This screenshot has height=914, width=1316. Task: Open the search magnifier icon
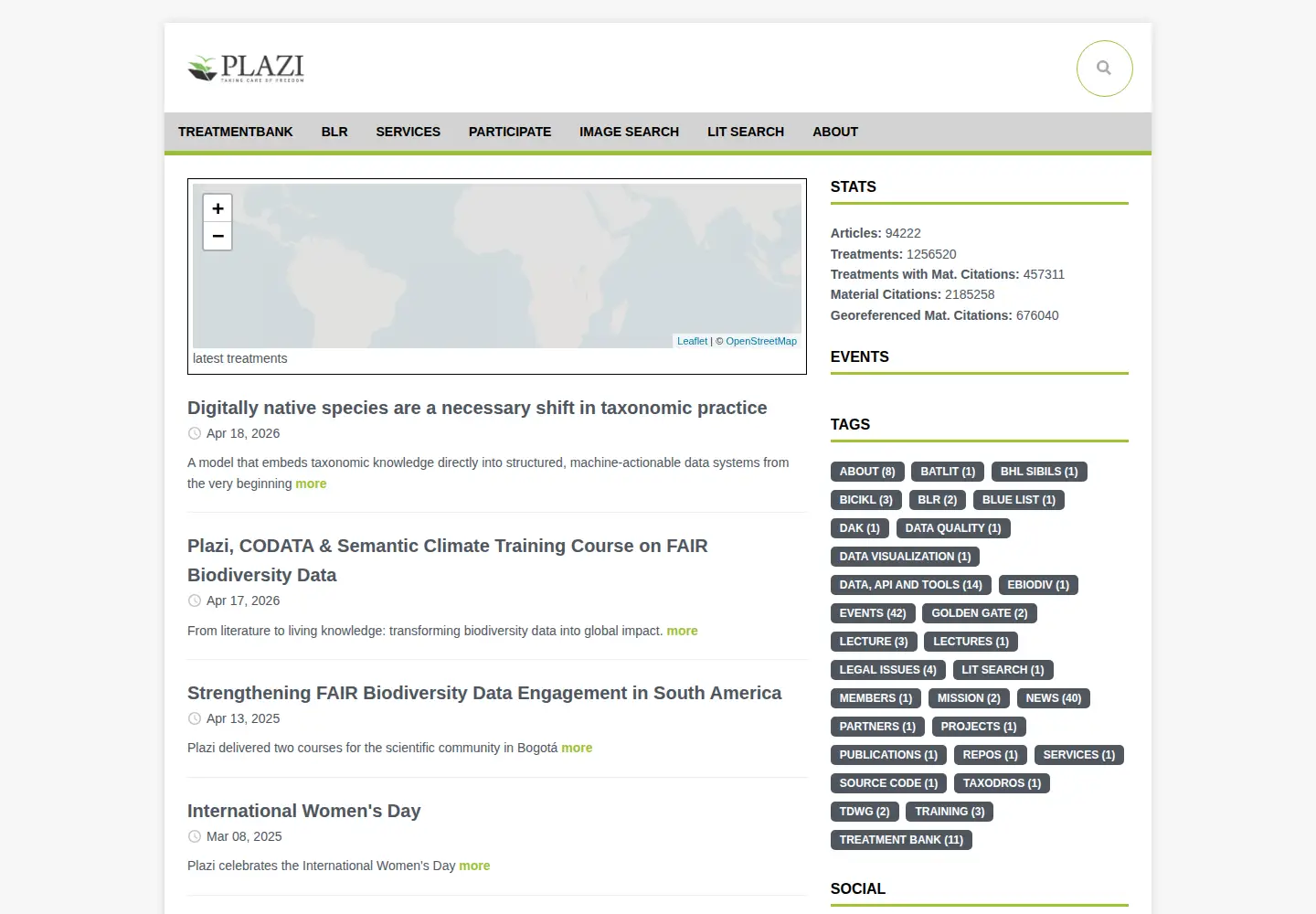pos(1104,68)
